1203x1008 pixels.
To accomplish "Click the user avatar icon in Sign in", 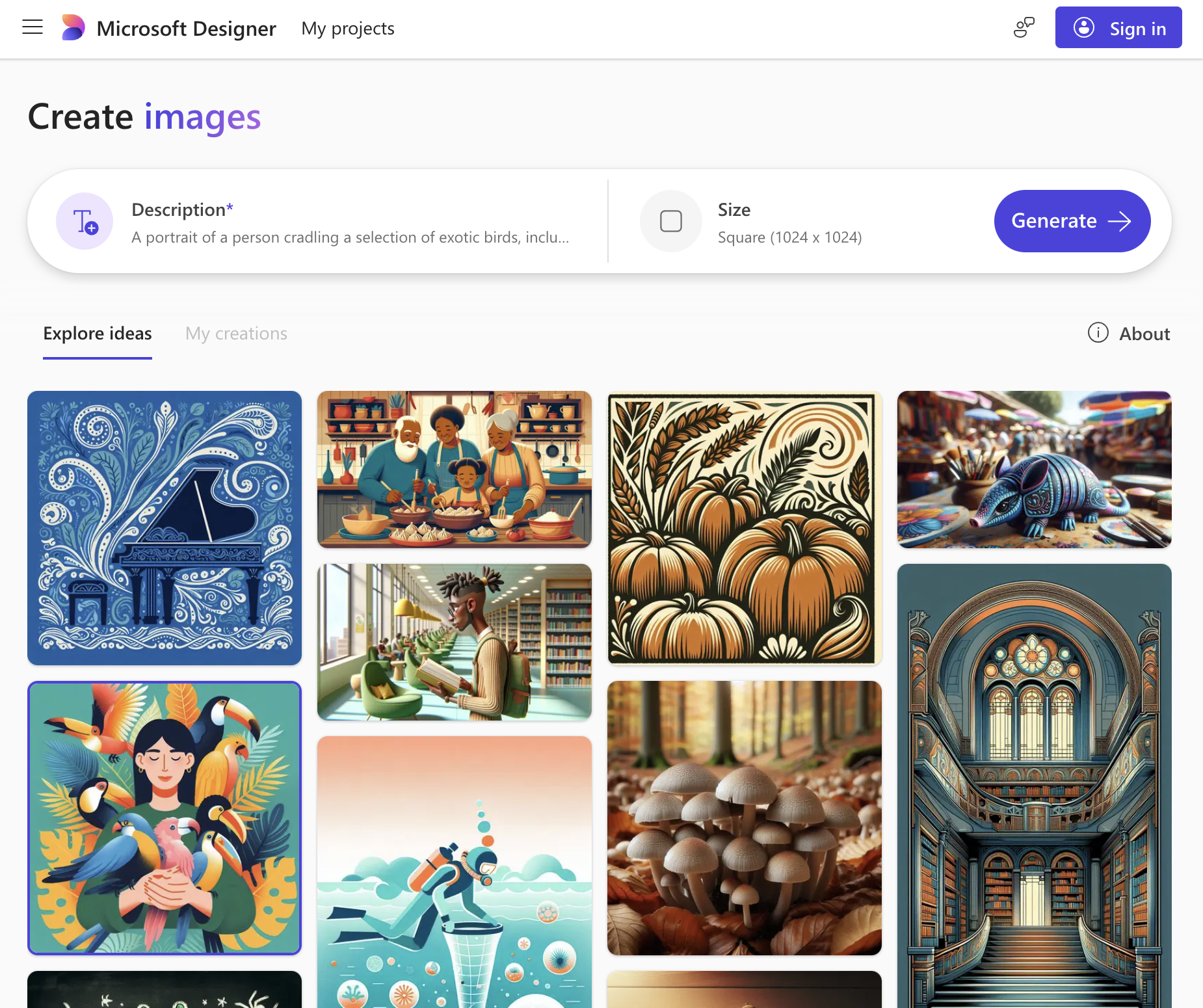I will click(x=1083, y=28).
